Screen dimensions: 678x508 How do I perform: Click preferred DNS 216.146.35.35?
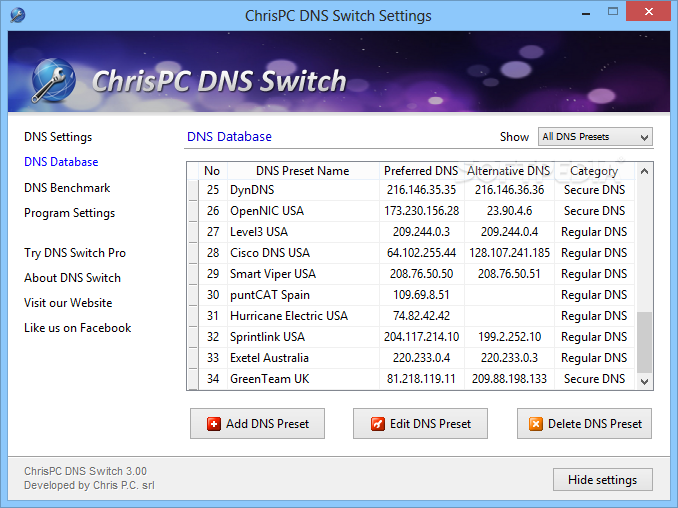tap(422, 190)
